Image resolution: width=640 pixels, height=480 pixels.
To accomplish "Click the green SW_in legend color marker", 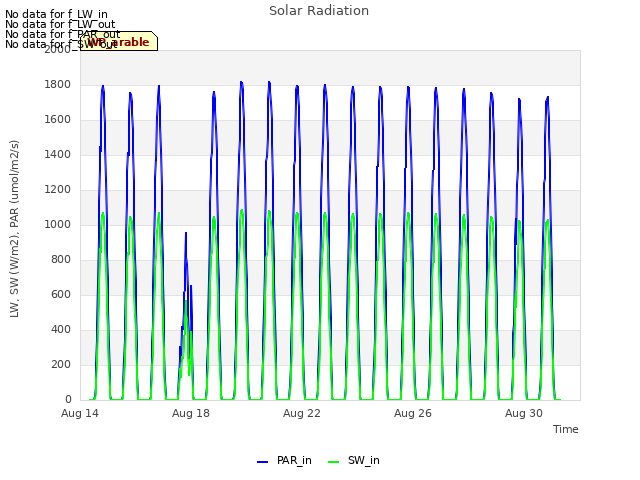I will click(x=333, y=462).
